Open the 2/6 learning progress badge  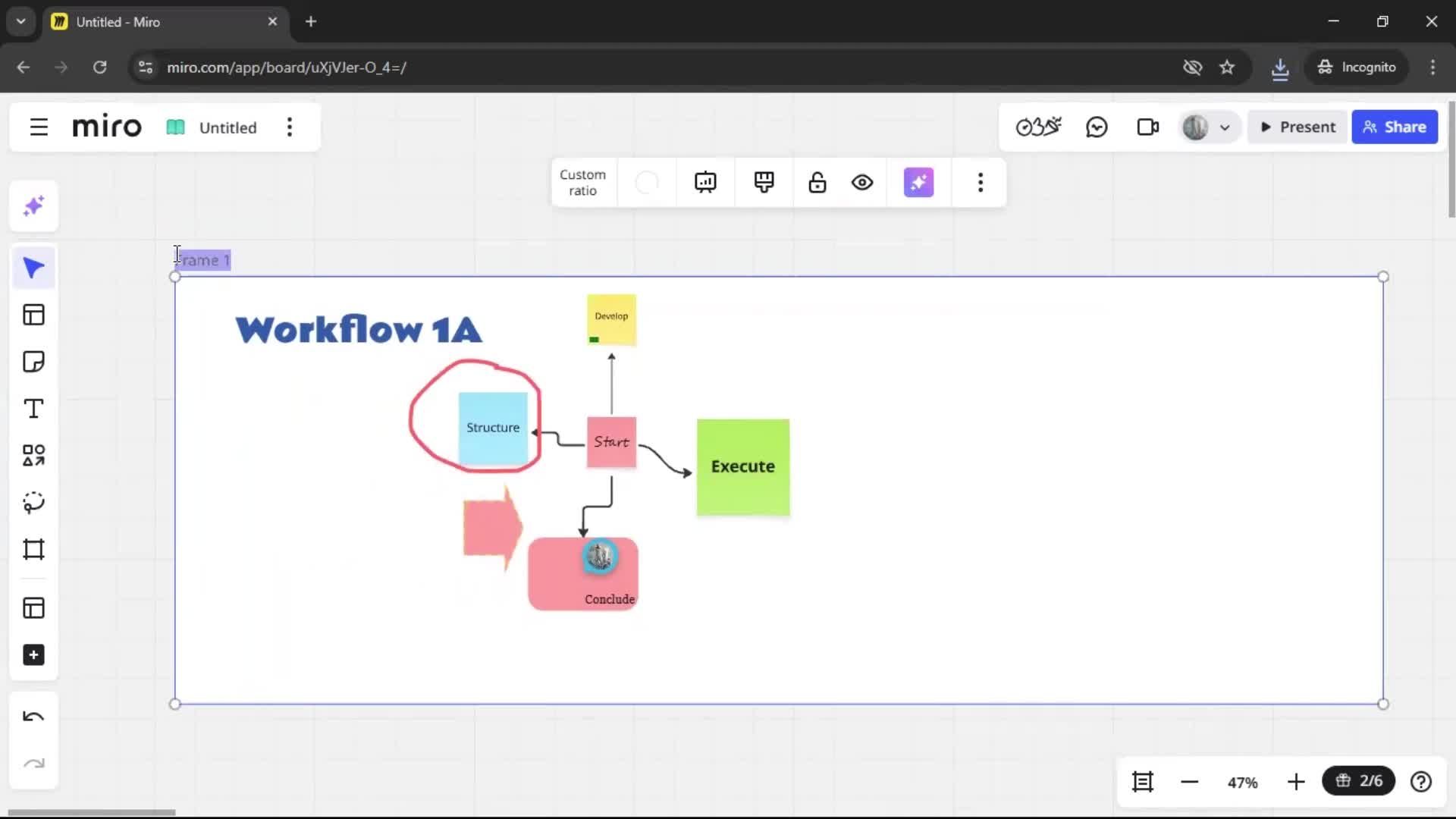(1358, 781)
